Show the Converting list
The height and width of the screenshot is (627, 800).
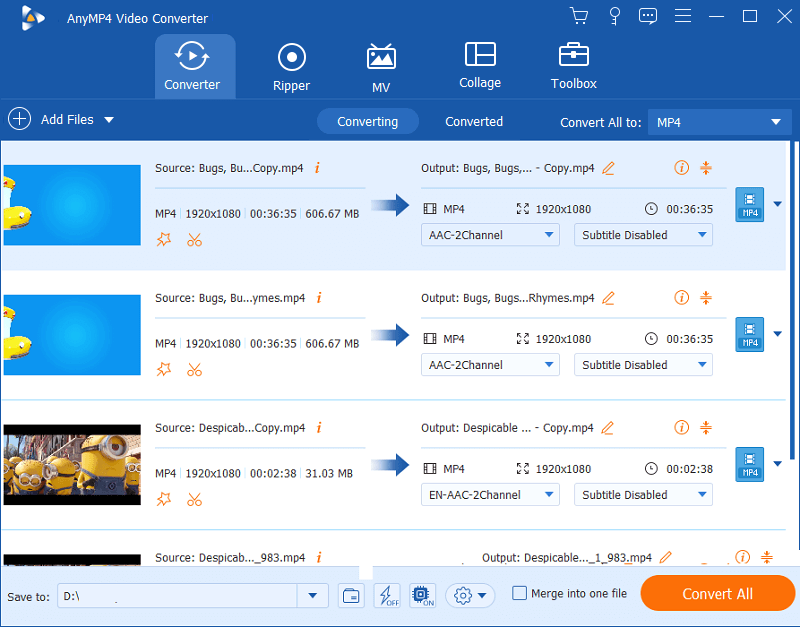[x=367, y=121]
